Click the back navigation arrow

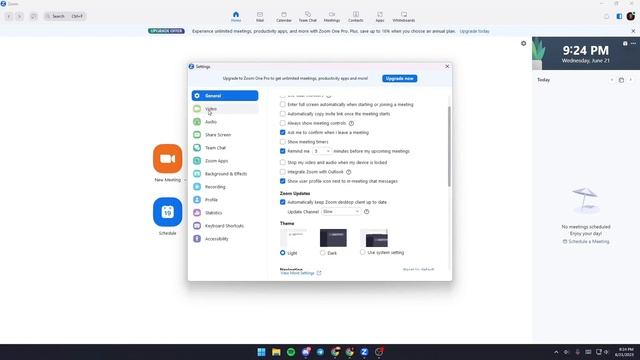(x=9, y=16)
